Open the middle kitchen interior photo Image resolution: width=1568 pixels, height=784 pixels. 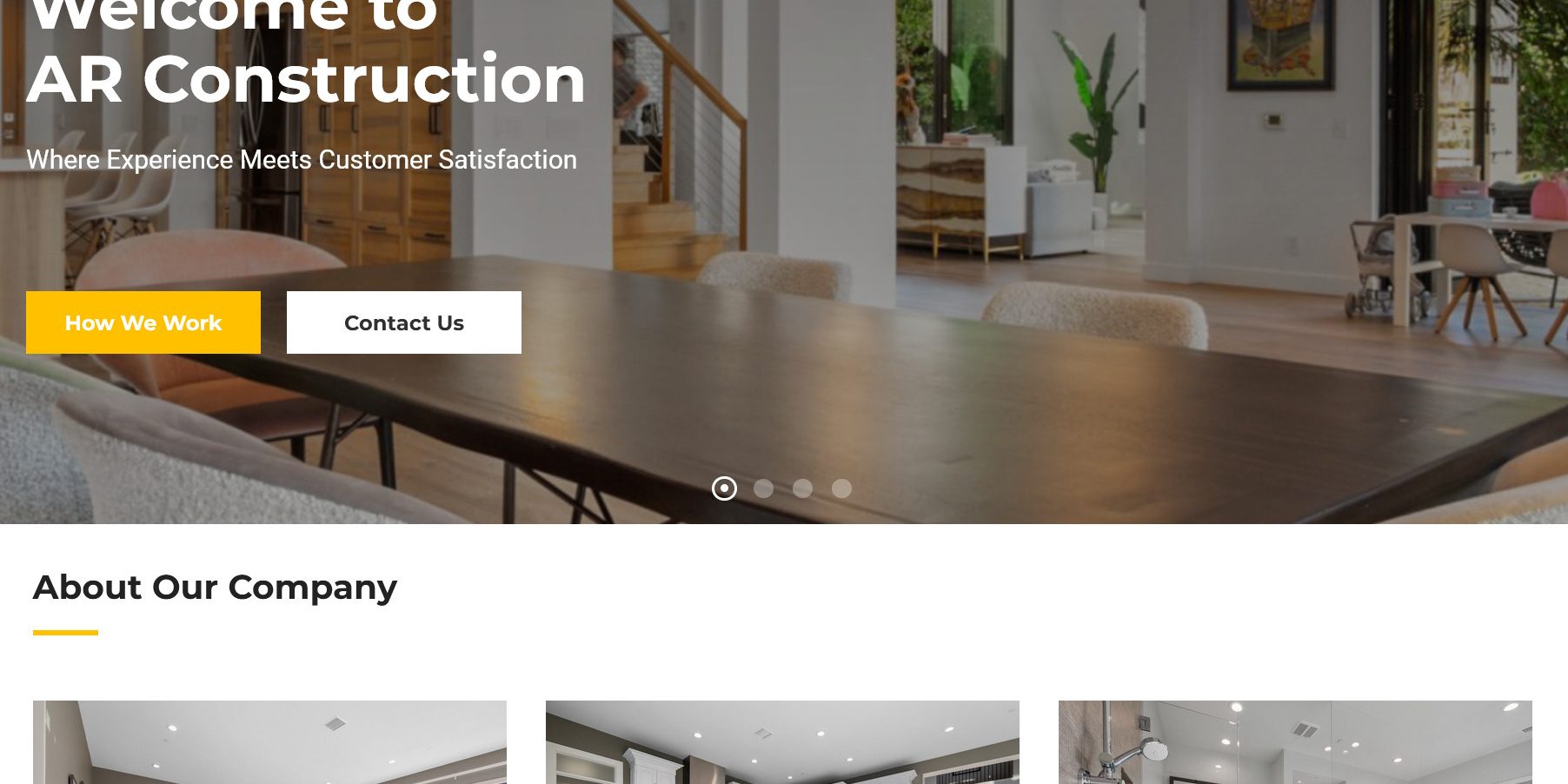click(782, 742)
